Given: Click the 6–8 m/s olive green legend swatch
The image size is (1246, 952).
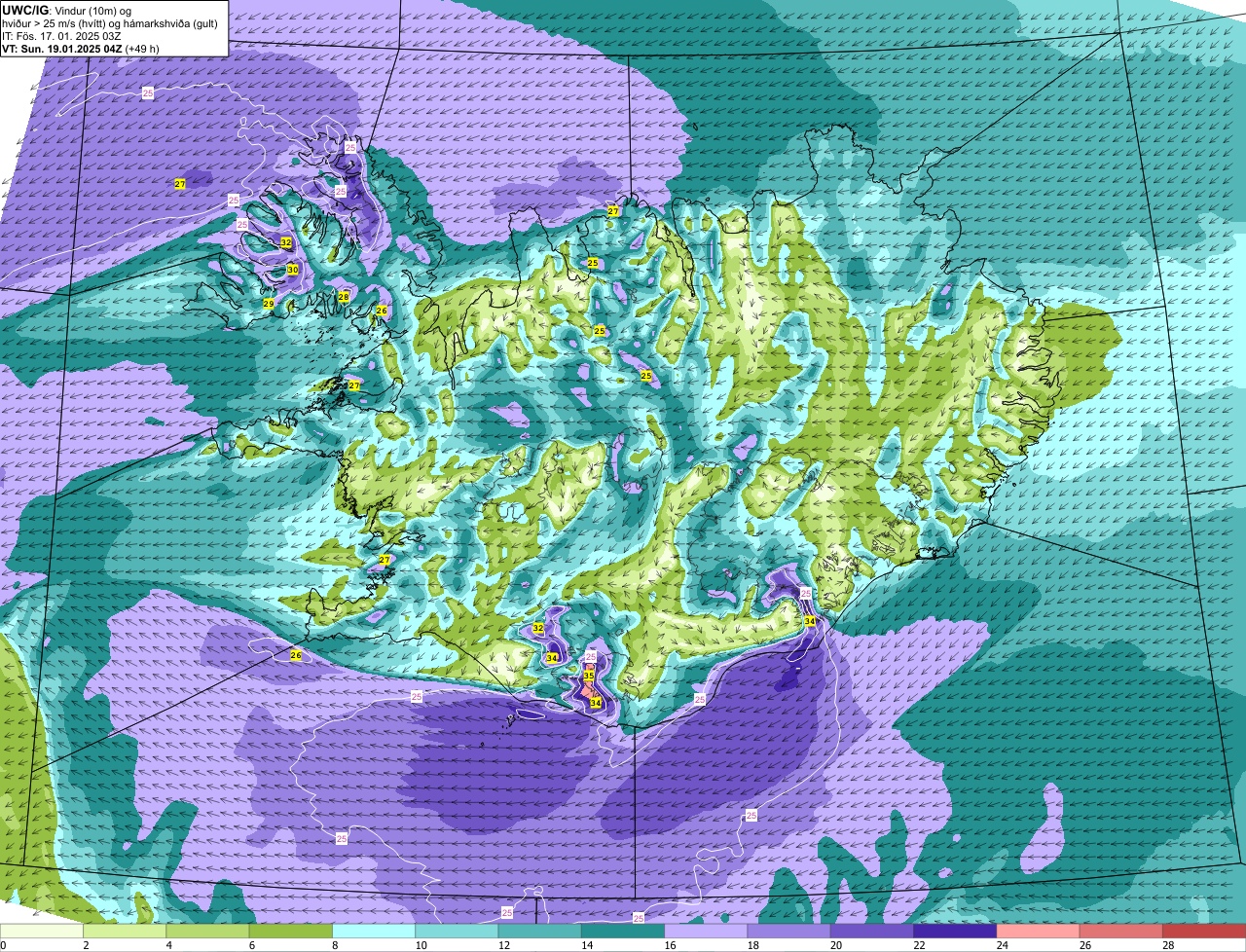Looking at the screenshot, I should 291,931.
